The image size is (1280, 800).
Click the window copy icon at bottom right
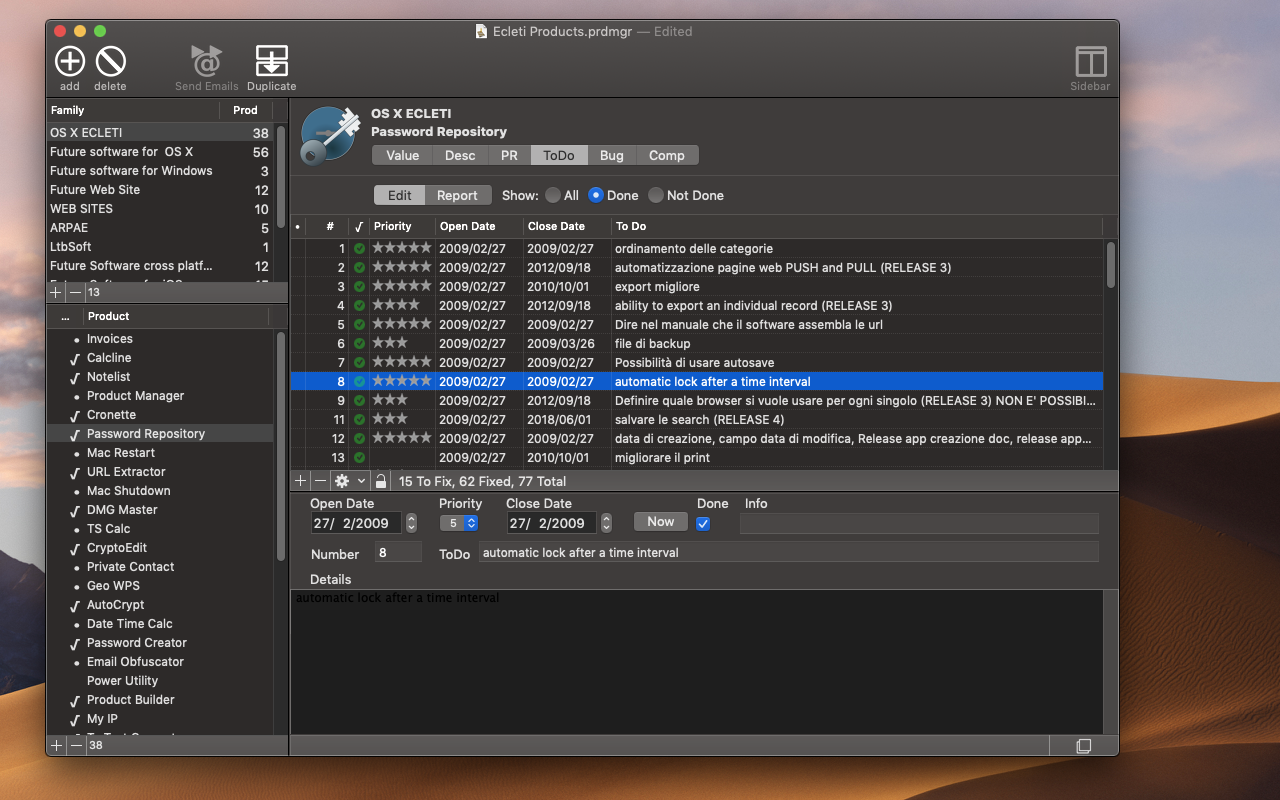click(1083, 746)
